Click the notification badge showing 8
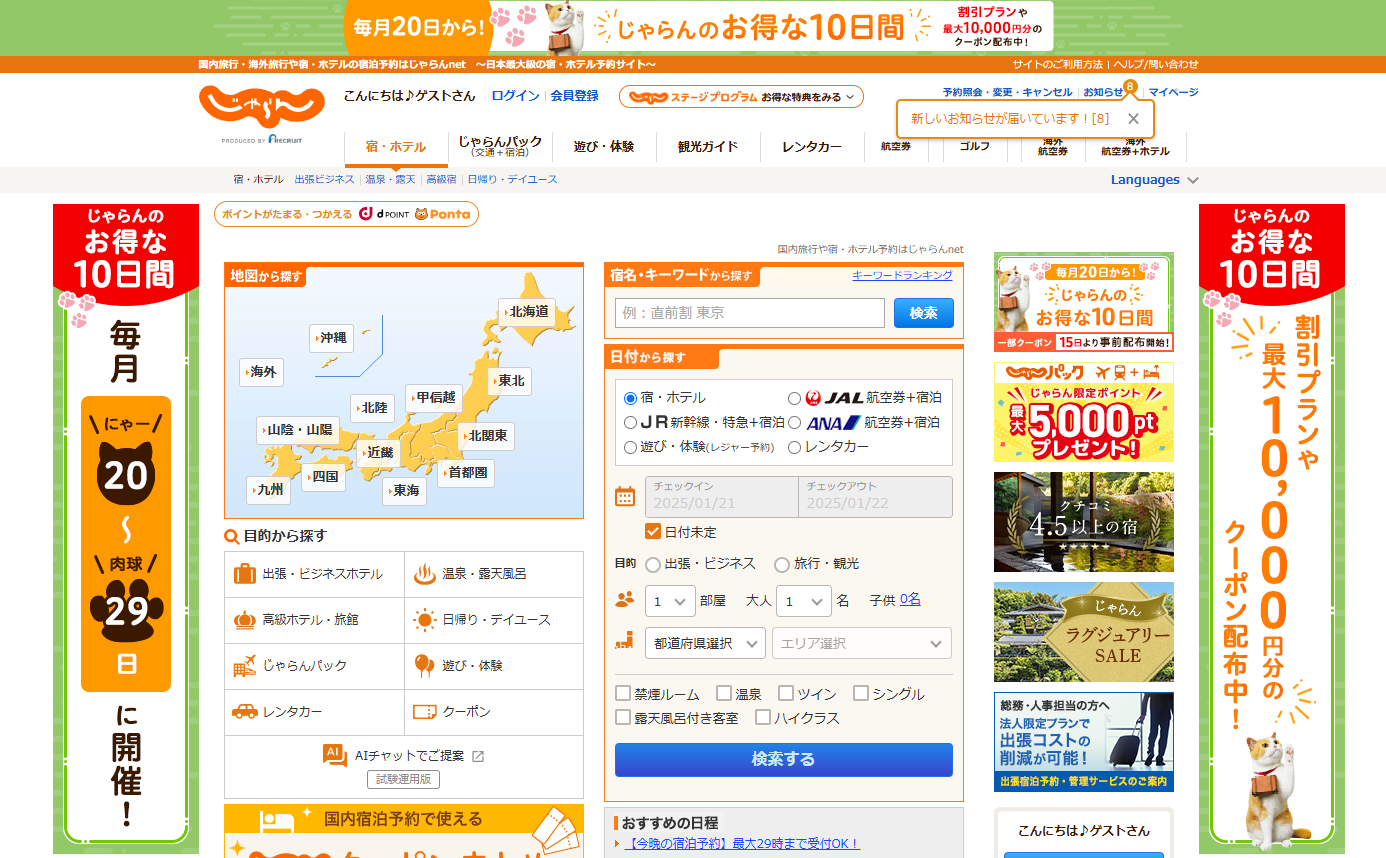Image resolution: width=1386 pixels, height=858 pixels. (1130, 86)
